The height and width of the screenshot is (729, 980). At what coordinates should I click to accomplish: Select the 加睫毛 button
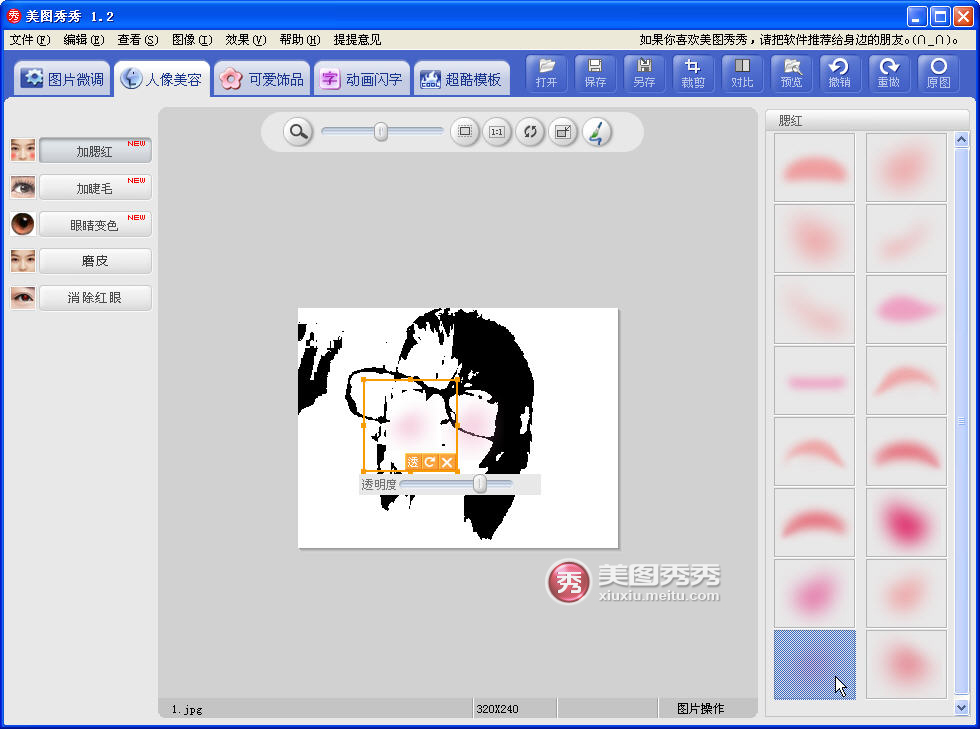pos(95,188)
